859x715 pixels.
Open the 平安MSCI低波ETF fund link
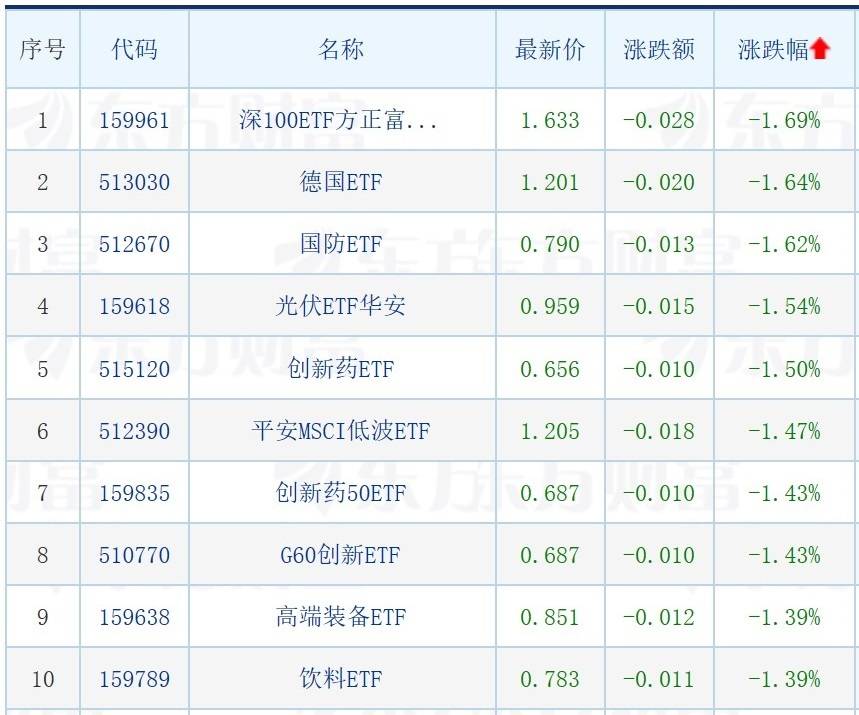341,431
